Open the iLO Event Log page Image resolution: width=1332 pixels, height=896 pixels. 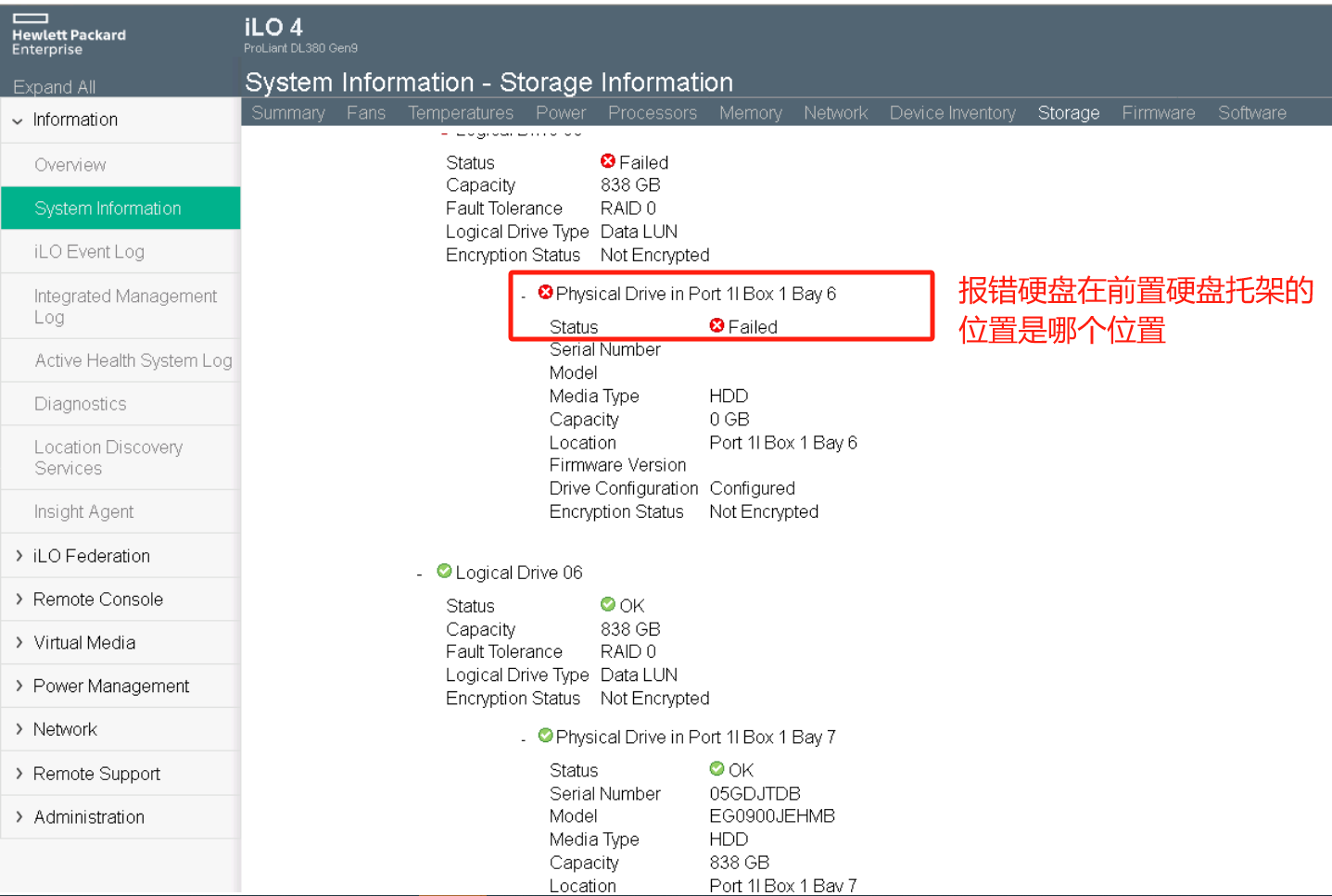coord(89,252)
